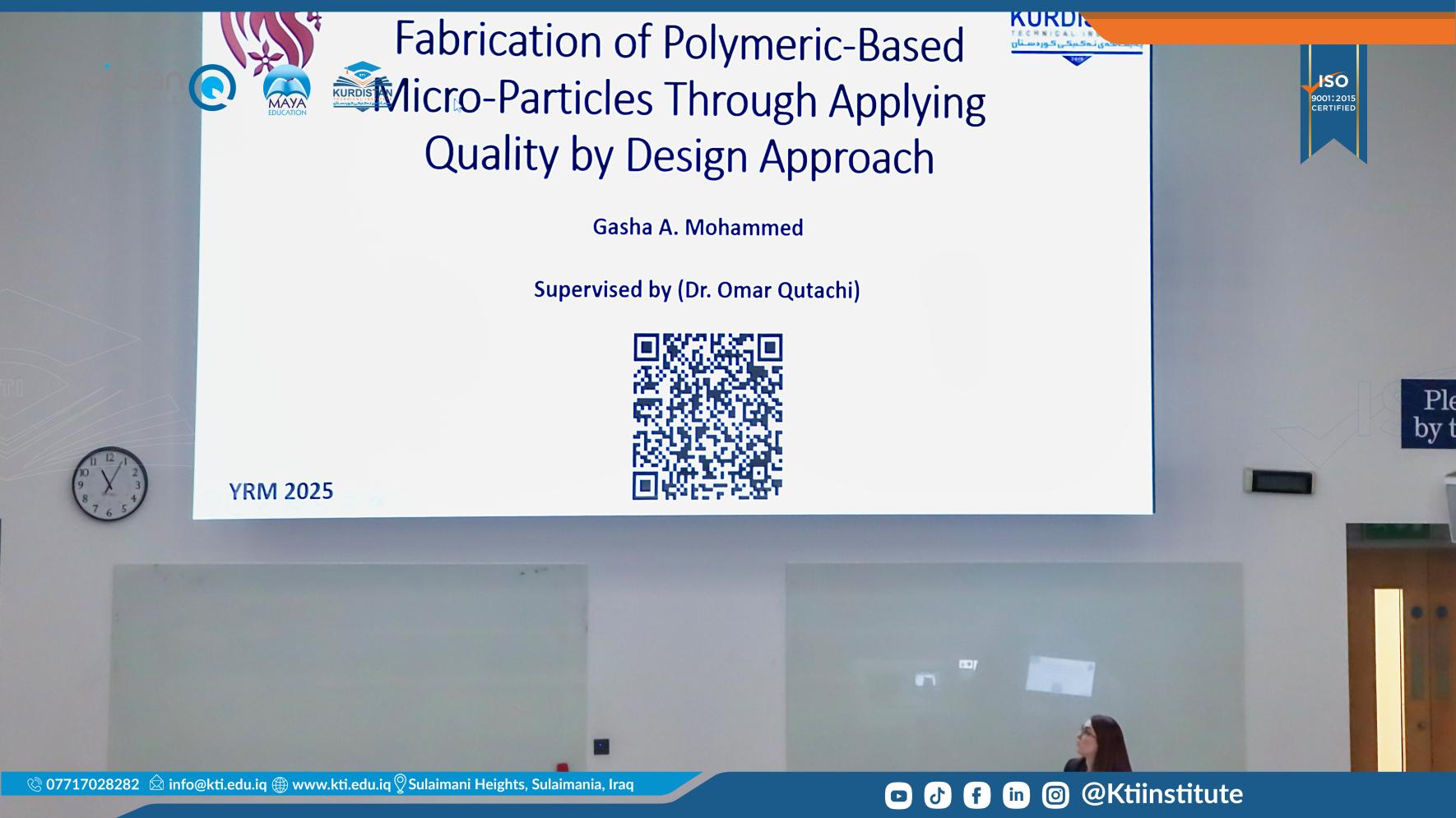Click the wall clock

109,483
